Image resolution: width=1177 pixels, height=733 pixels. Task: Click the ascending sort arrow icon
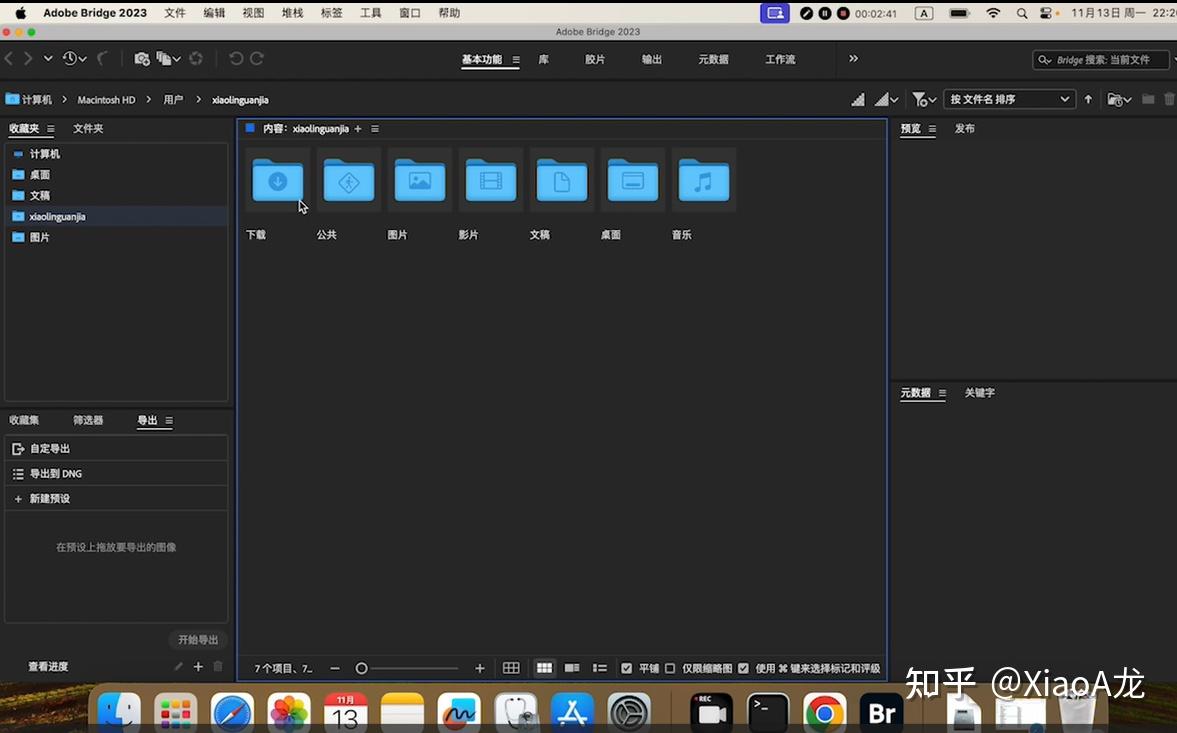(x=1088, y=98)
